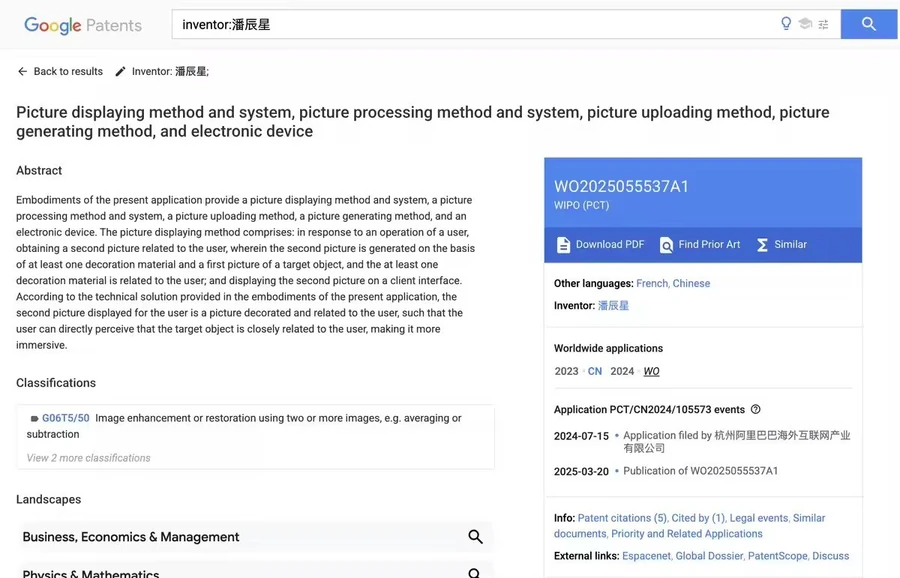This screenshot has height=578, width=900.
Task: Search Business, Economics & Management landscape magnifier
Action: point(475,537)
